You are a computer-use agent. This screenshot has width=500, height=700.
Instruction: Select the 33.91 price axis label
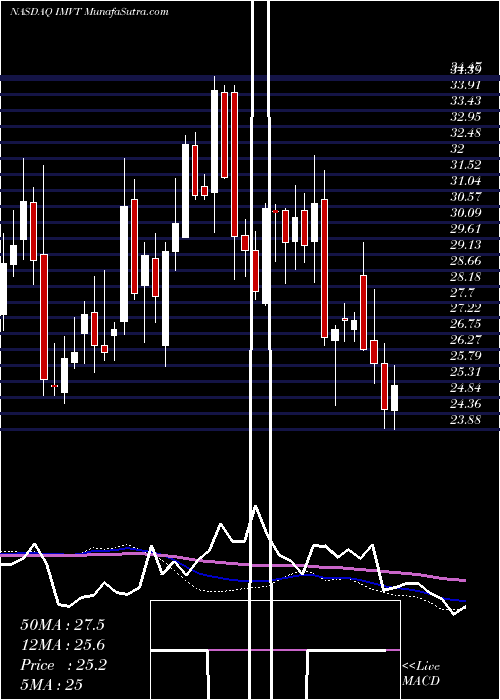[x=466, y=84]
